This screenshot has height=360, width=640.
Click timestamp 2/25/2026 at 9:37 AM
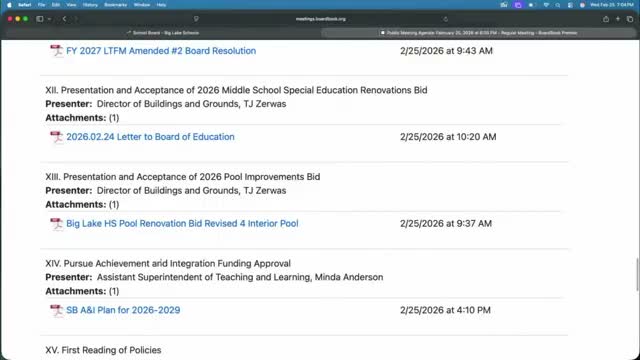pos(446,224)
